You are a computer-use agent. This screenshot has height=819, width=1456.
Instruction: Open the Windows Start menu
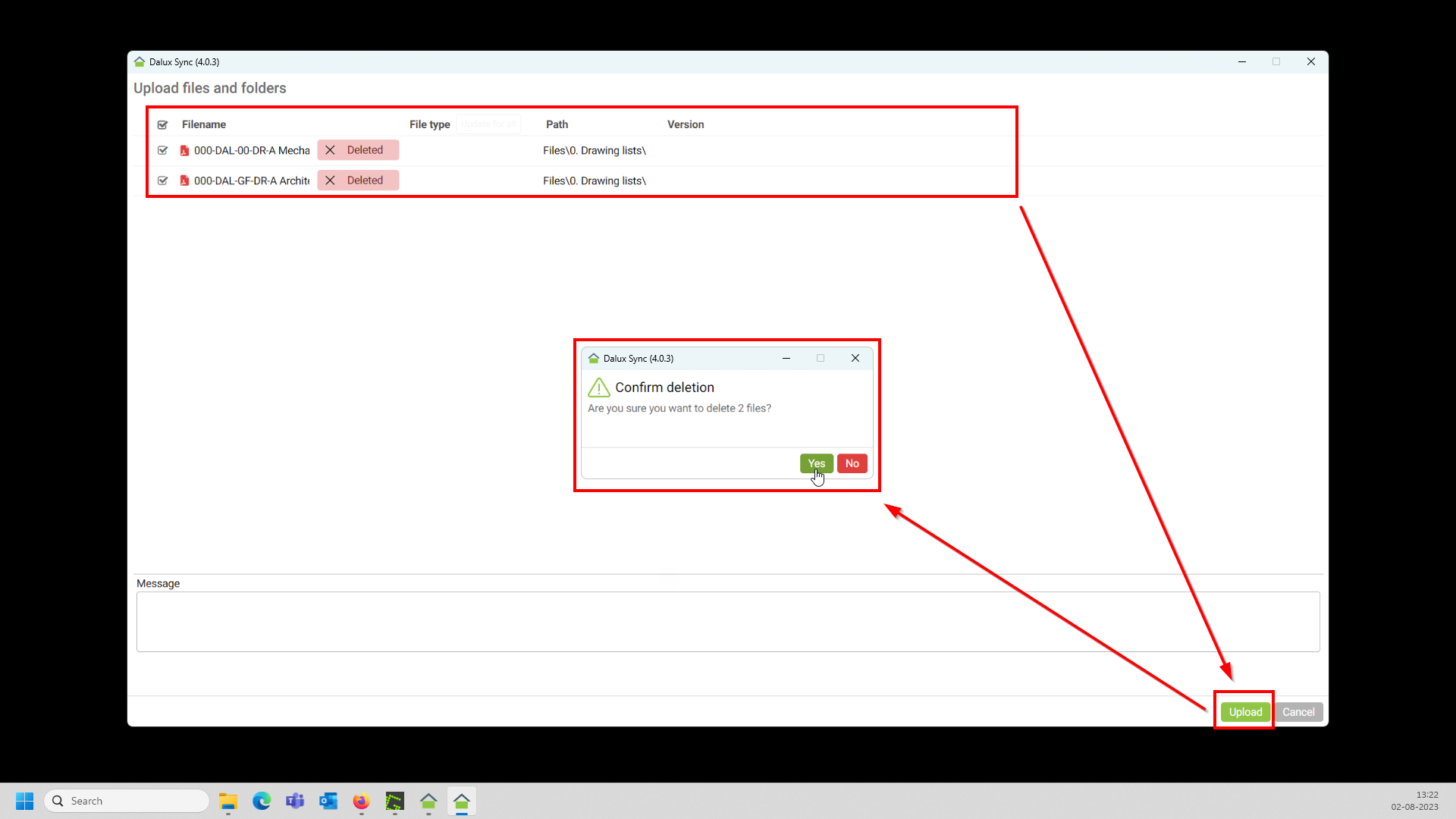point(25,802)
